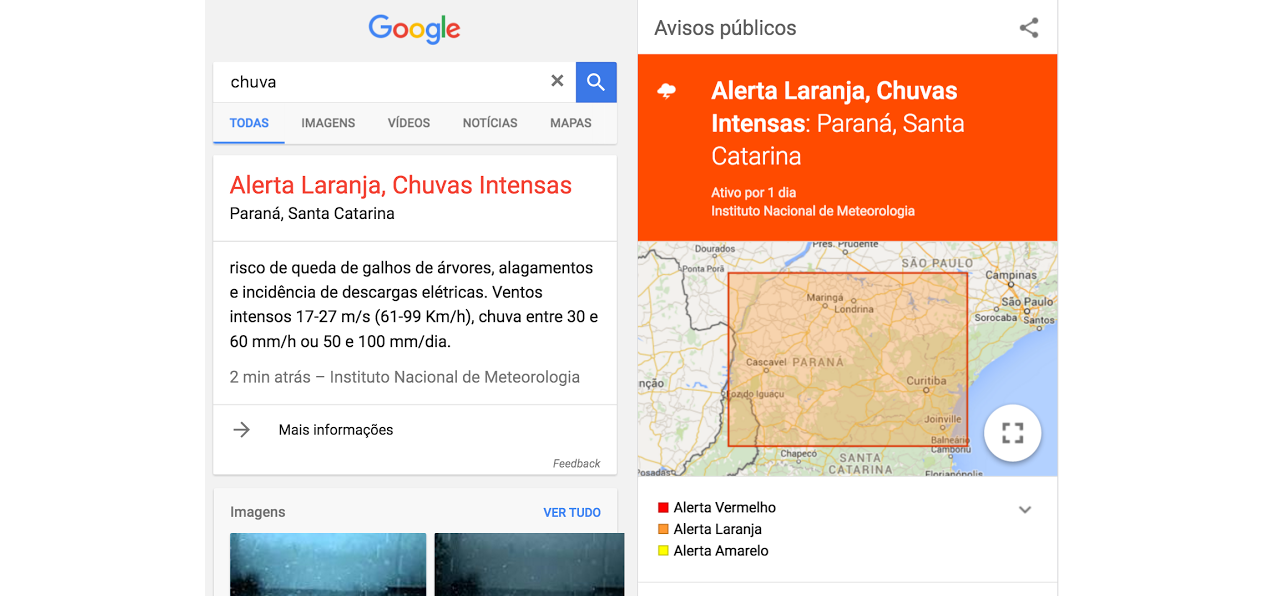1264x596 pixels.
Task: Switch to the Imagens tab
Action: pos(328,123)
